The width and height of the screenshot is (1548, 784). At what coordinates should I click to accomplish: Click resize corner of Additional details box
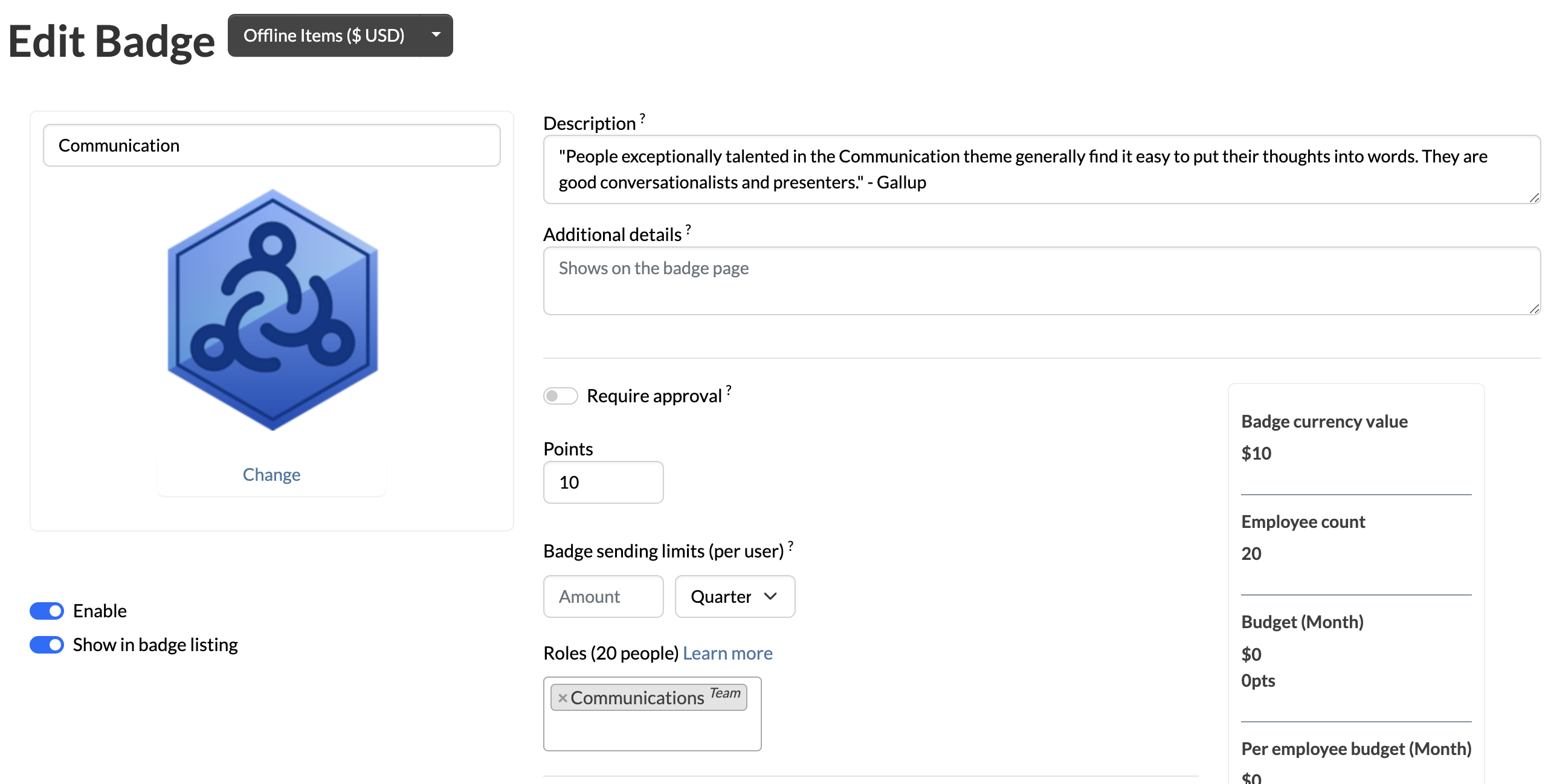[x=1534, y=309]
